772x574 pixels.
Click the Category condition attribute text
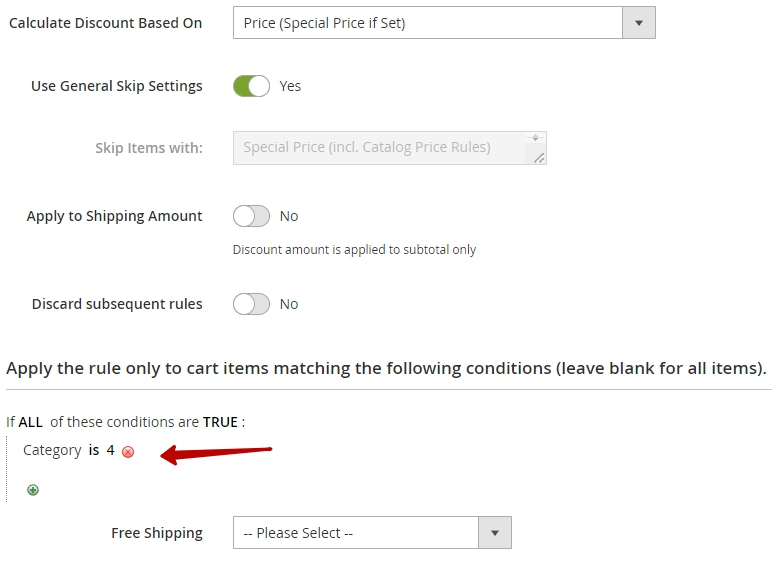click(x=52, y=450)
